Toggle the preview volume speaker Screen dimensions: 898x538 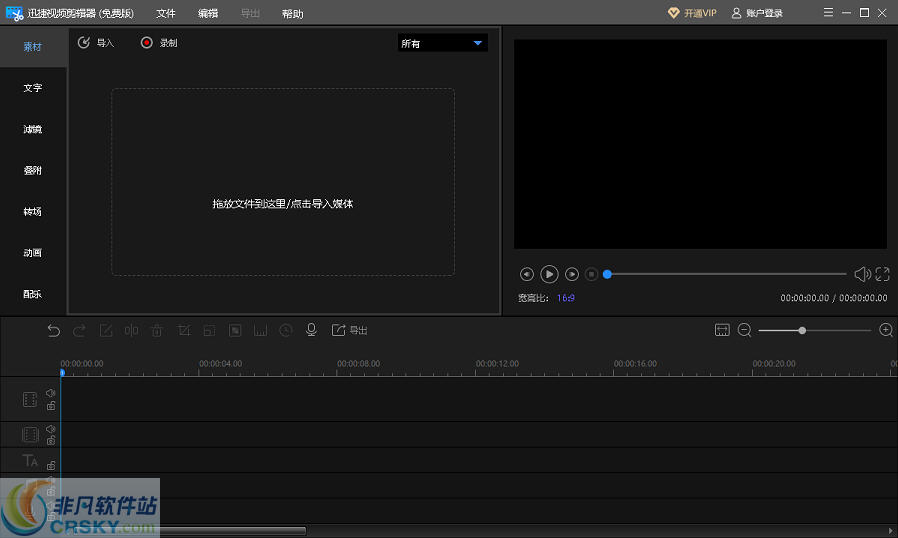click(x=861, y=274)
